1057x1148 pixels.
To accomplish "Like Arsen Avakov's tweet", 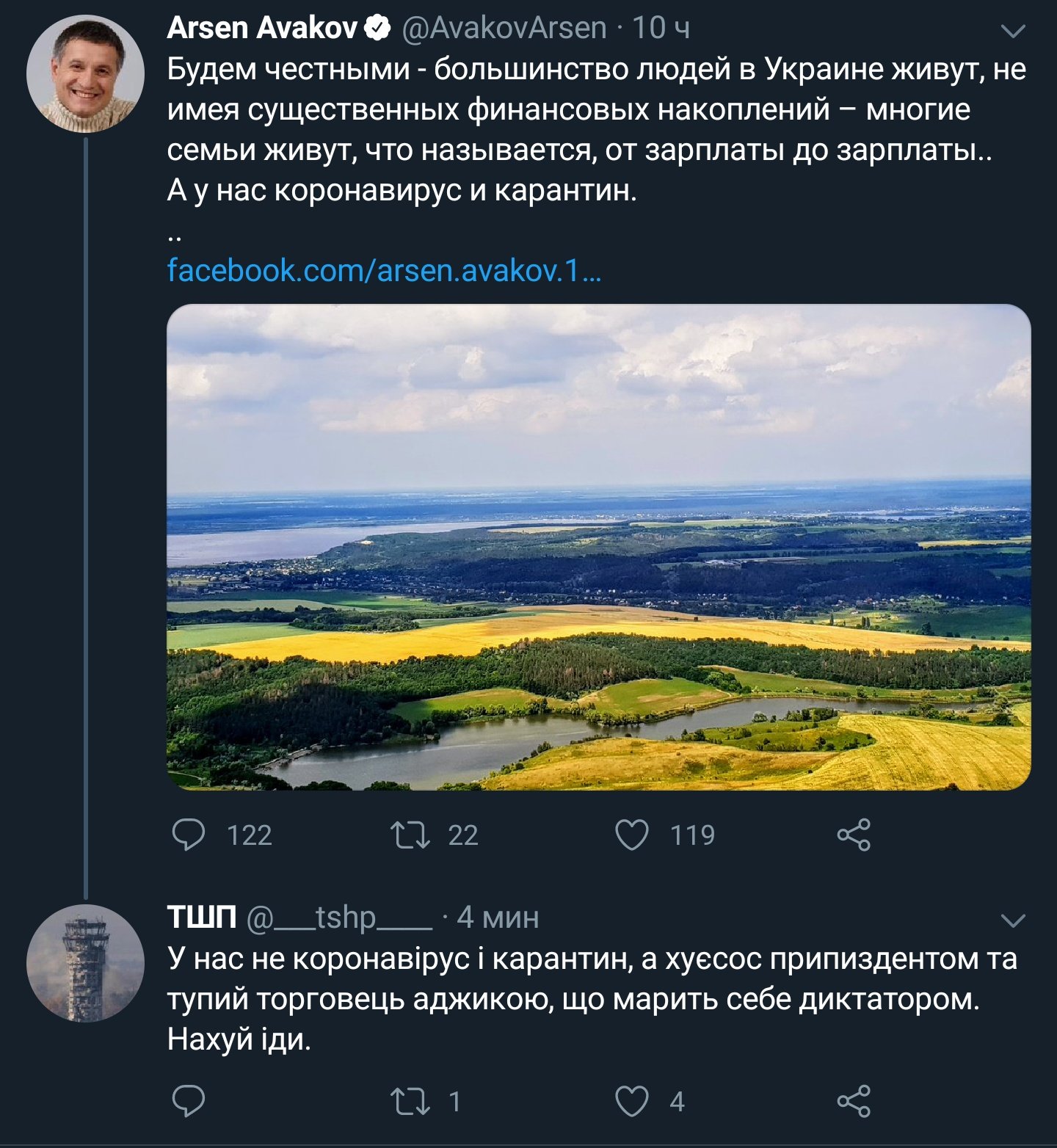I will 631,835.
